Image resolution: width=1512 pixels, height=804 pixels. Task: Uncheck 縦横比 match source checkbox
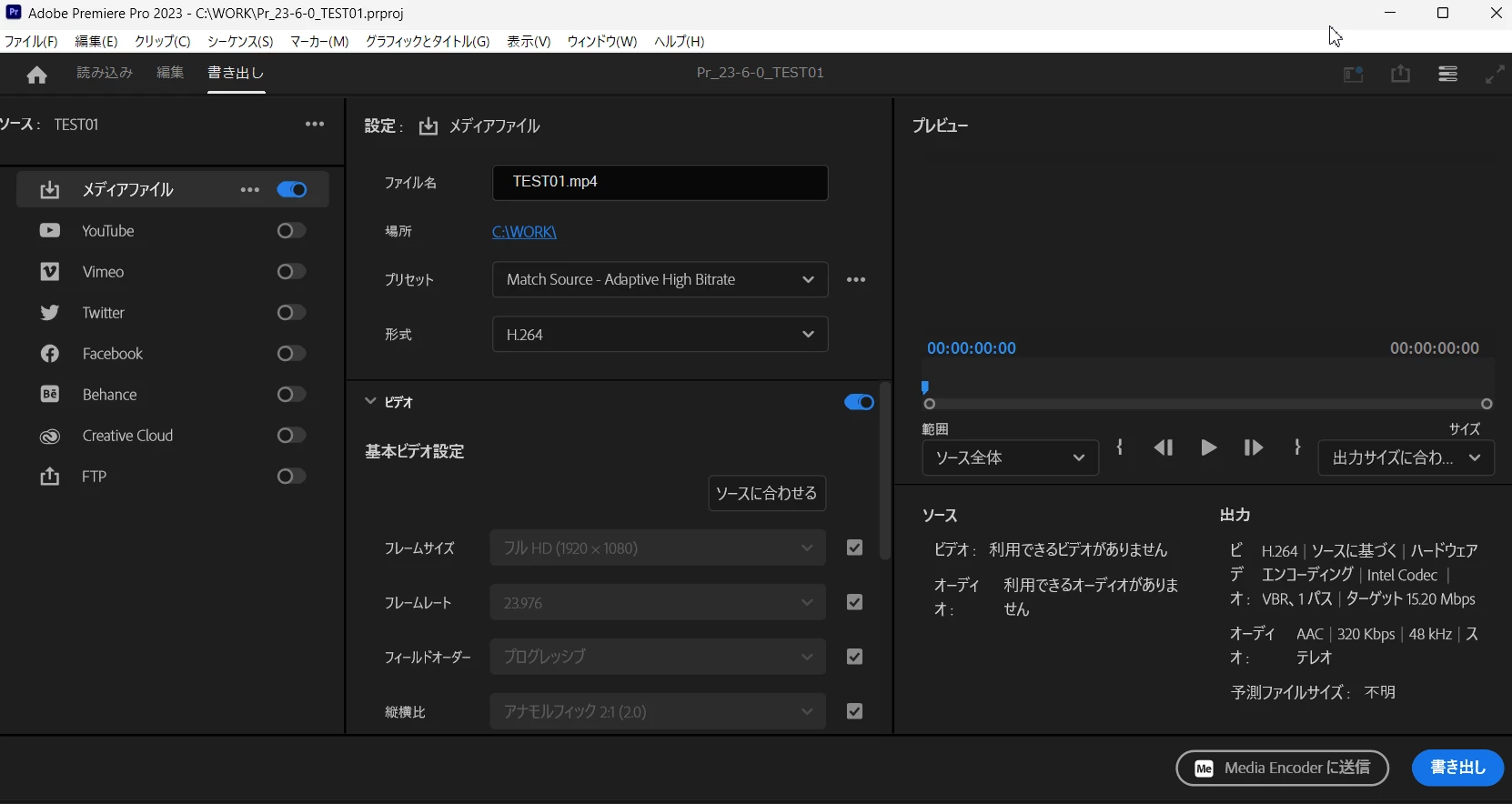click(x=854, y=711)
